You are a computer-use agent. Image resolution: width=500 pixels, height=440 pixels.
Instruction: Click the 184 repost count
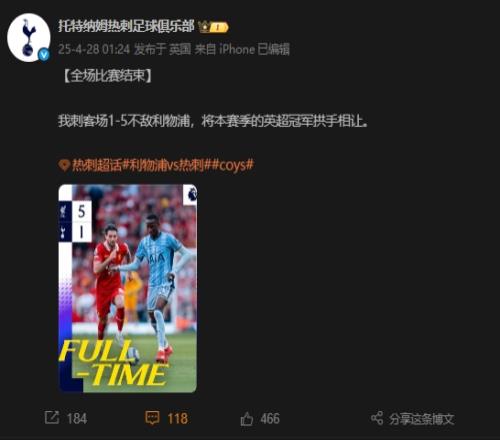click(77, 419)
